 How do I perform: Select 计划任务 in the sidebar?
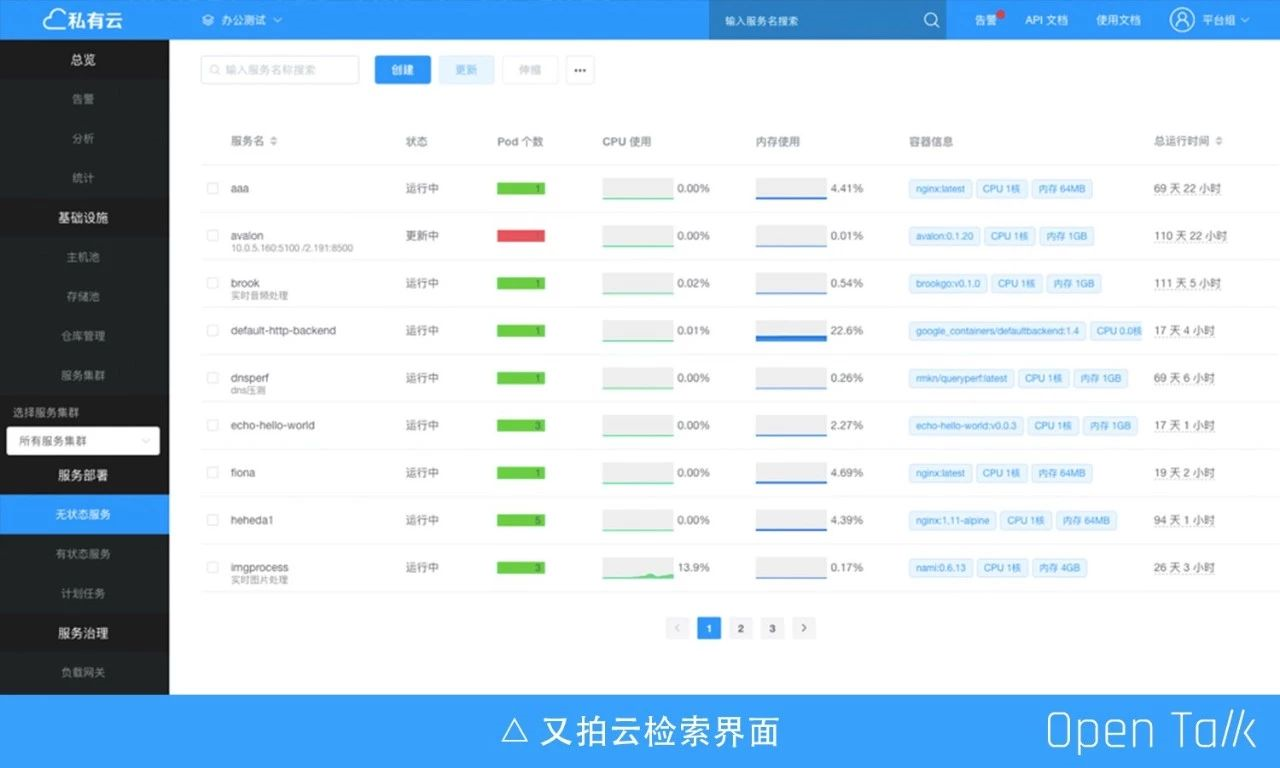[x=84, y=594]
